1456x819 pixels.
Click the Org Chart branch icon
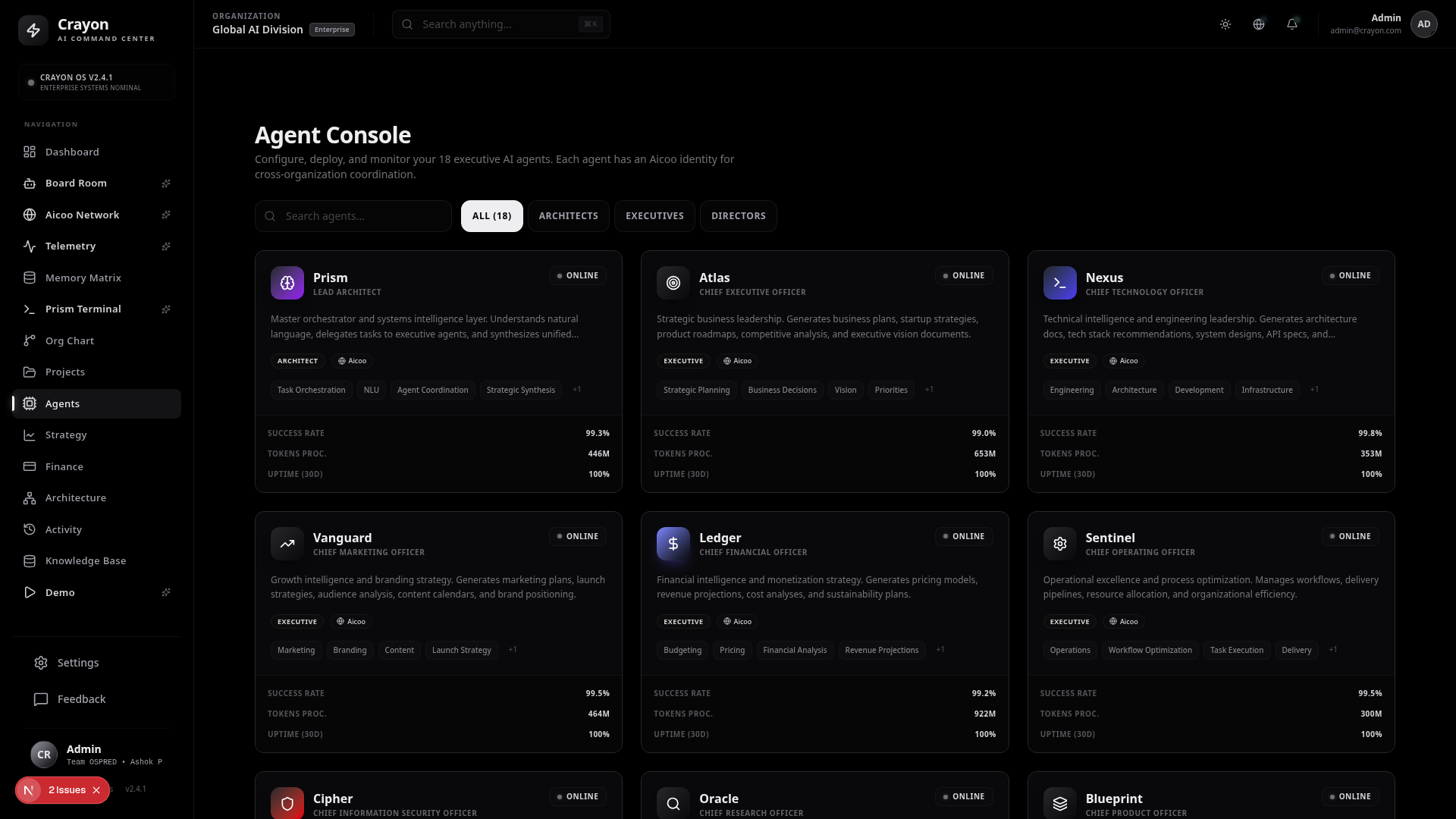click(x=30, y=340)
